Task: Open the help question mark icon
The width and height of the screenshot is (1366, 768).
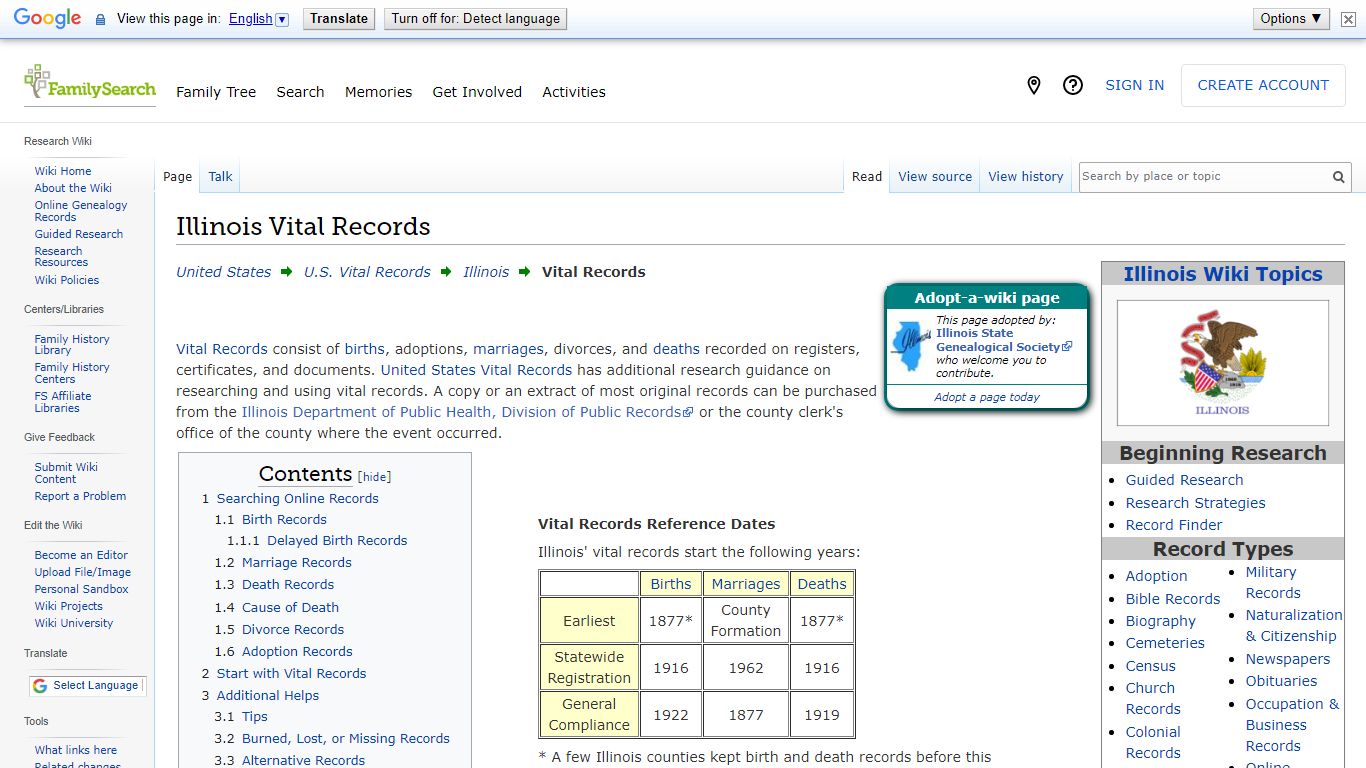Action: click(1073, 86)
